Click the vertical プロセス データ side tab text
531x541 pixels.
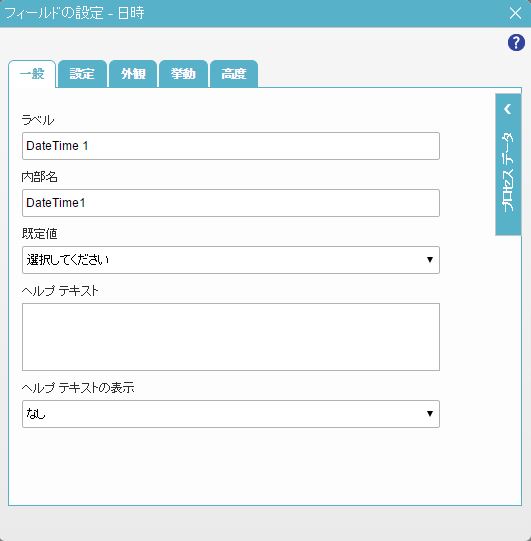click(x=508, y=171)
